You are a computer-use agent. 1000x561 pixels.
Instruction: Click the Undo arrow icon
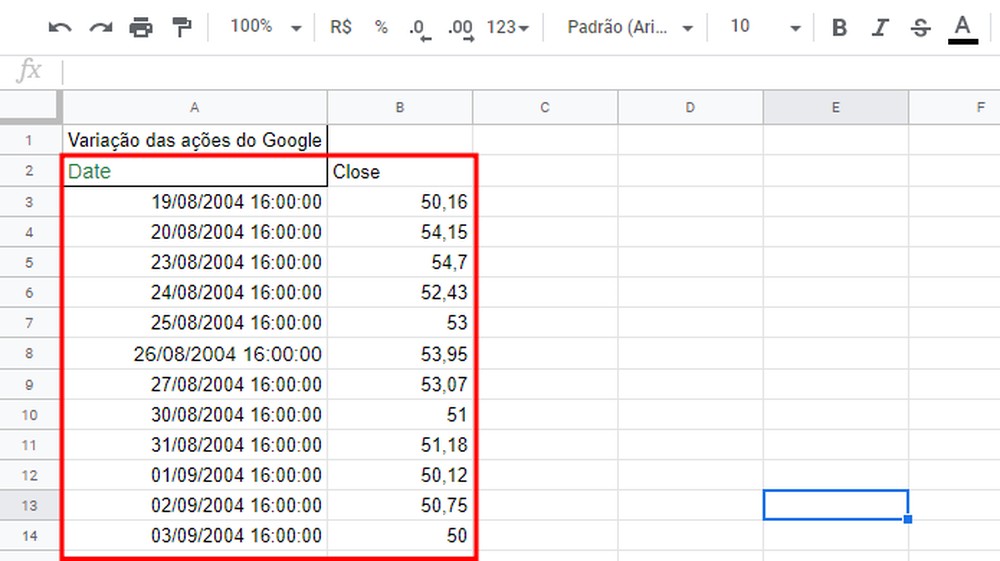click(x=60, y=27)
